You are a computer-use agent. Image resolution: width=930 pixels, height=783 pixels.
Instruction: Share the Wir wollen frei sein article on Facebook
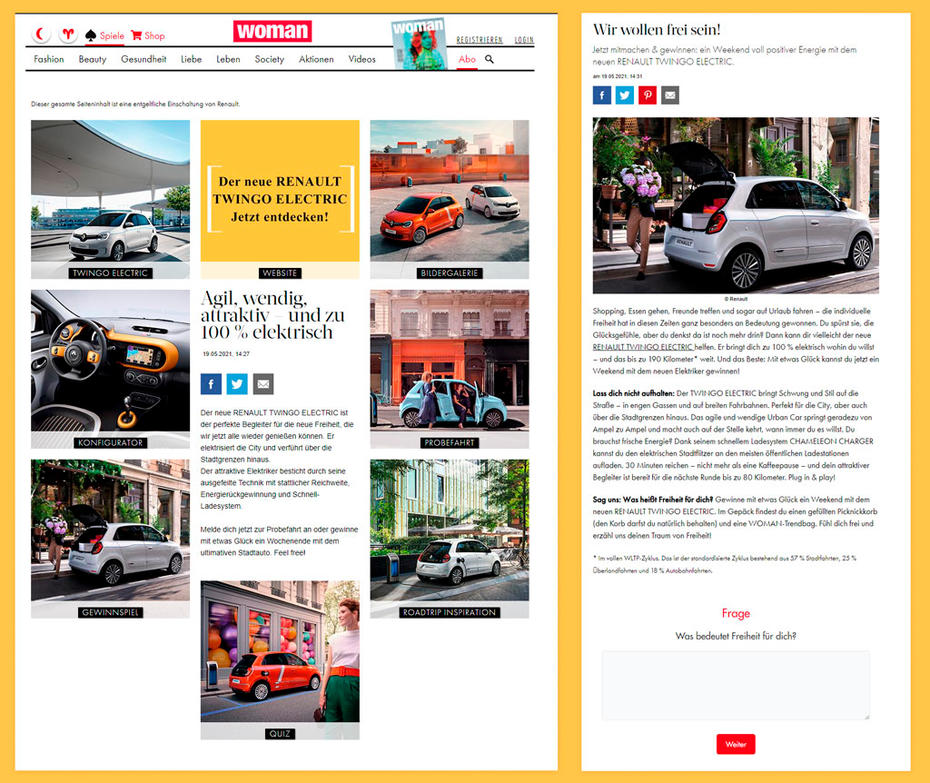pos(602,95)
